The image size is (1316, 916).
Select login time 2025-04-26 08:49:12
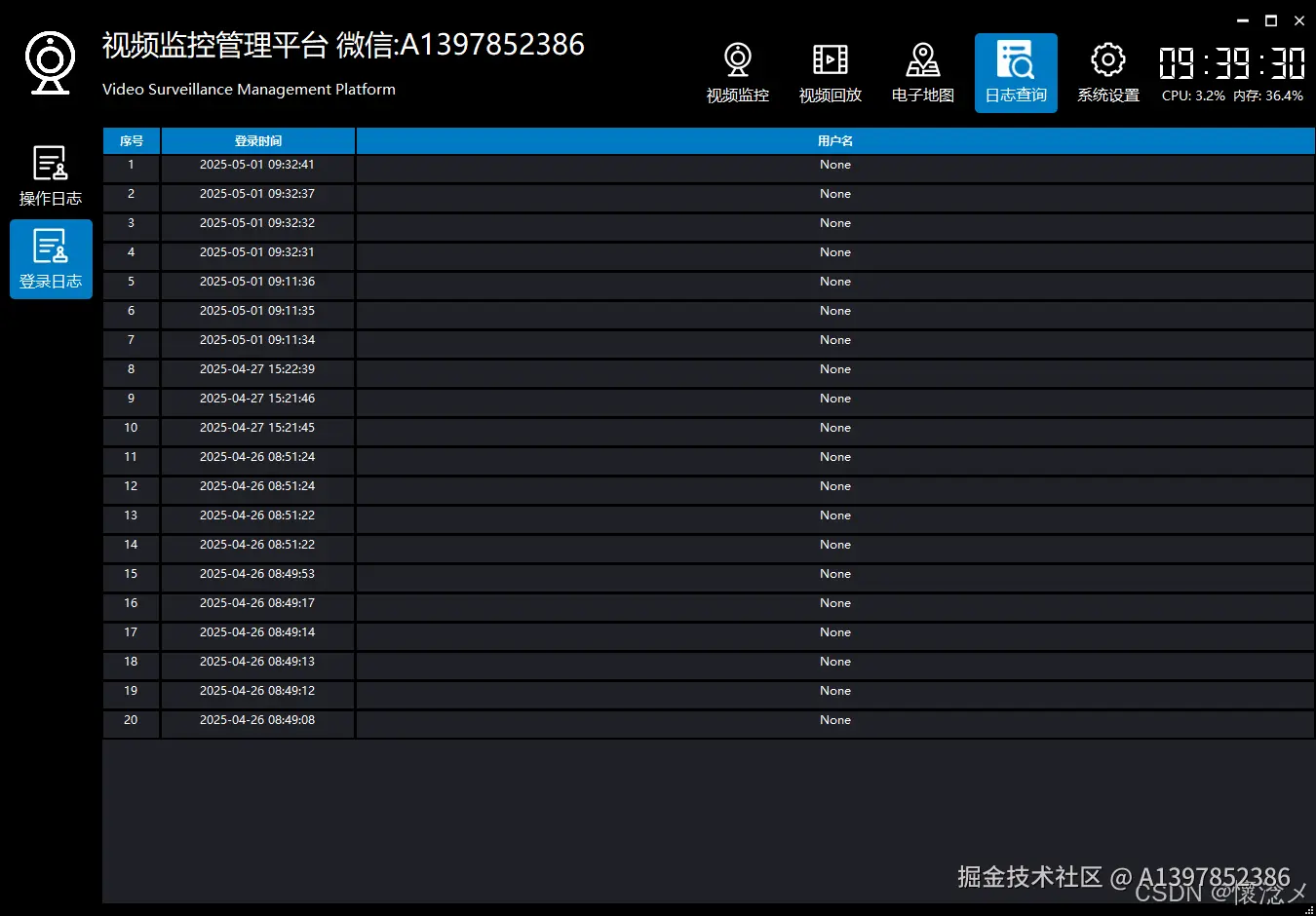click(x=257, y=691)
